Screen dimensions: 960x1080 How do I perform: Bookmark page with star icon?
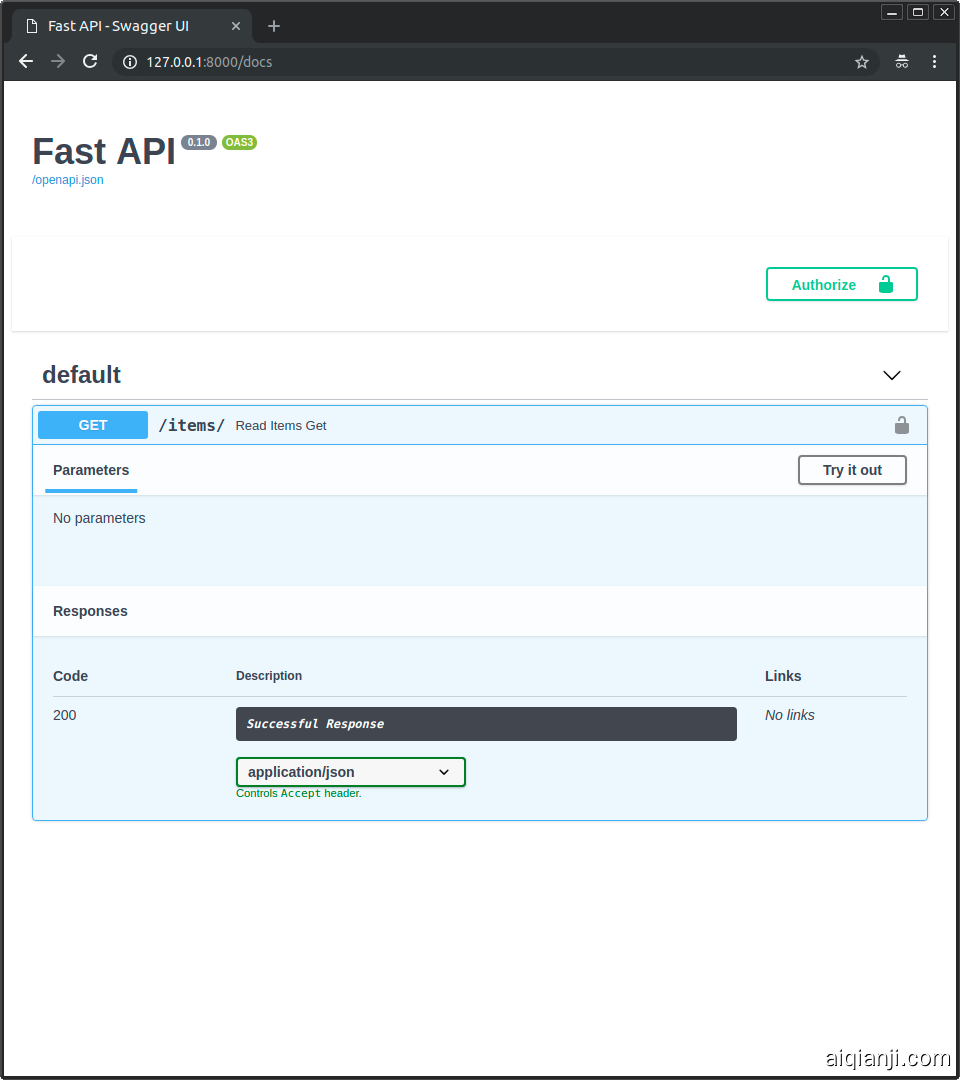862,62
